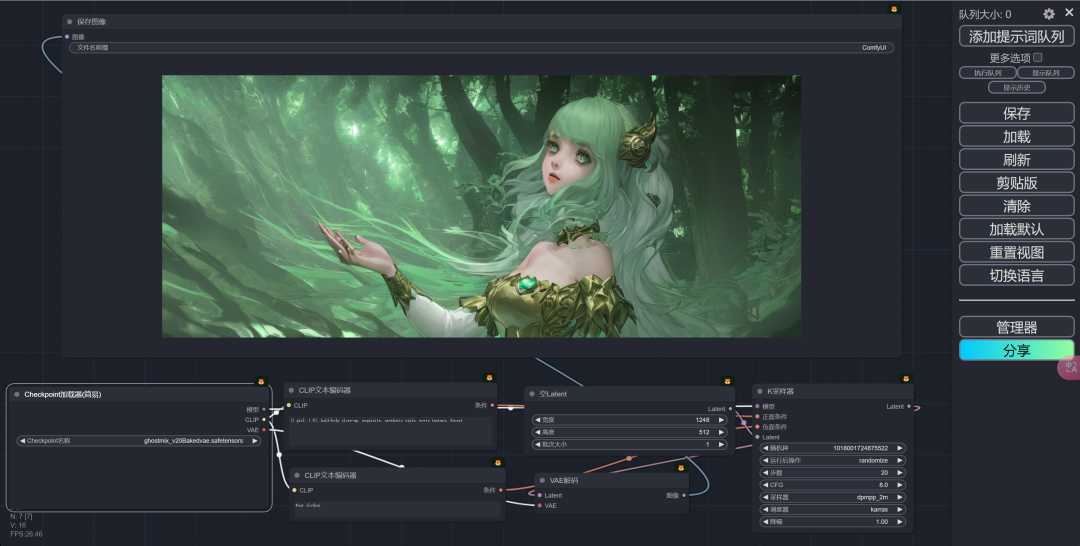
Task: Collapse the K采样器 node via its dot
Action: pos(760,391)
